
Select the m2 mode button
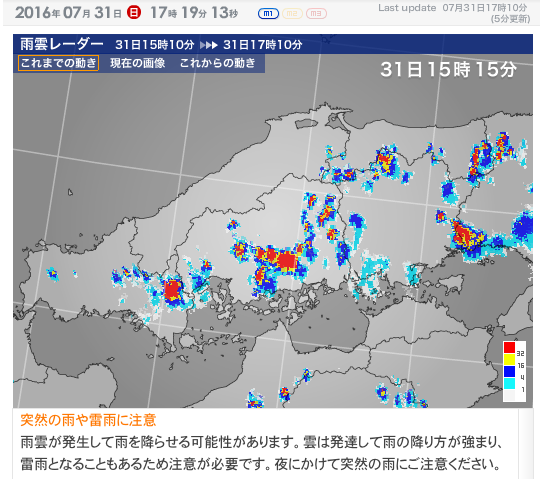tap(292, 13)
